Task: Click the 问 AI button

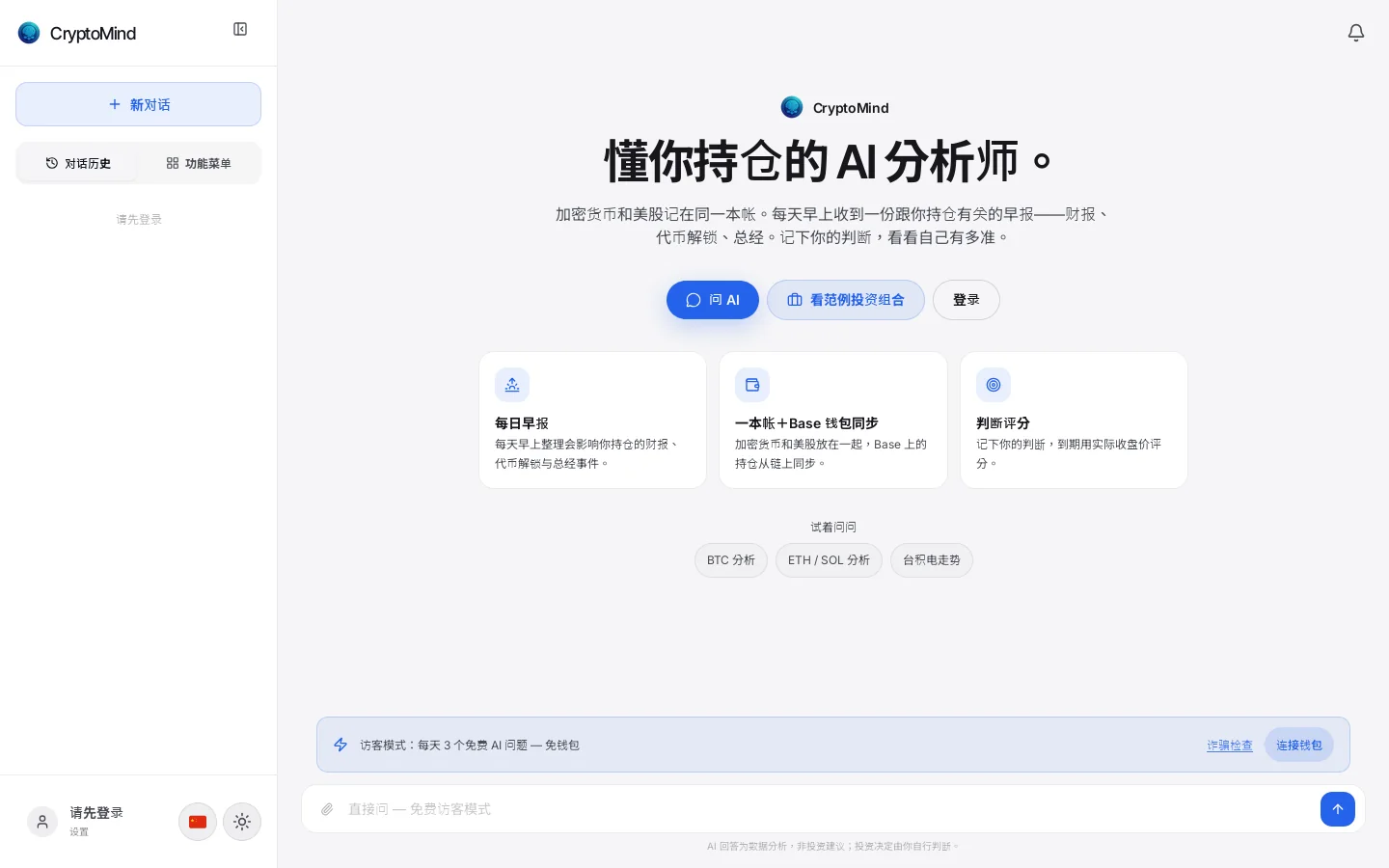Action: [x=713, y=300]
